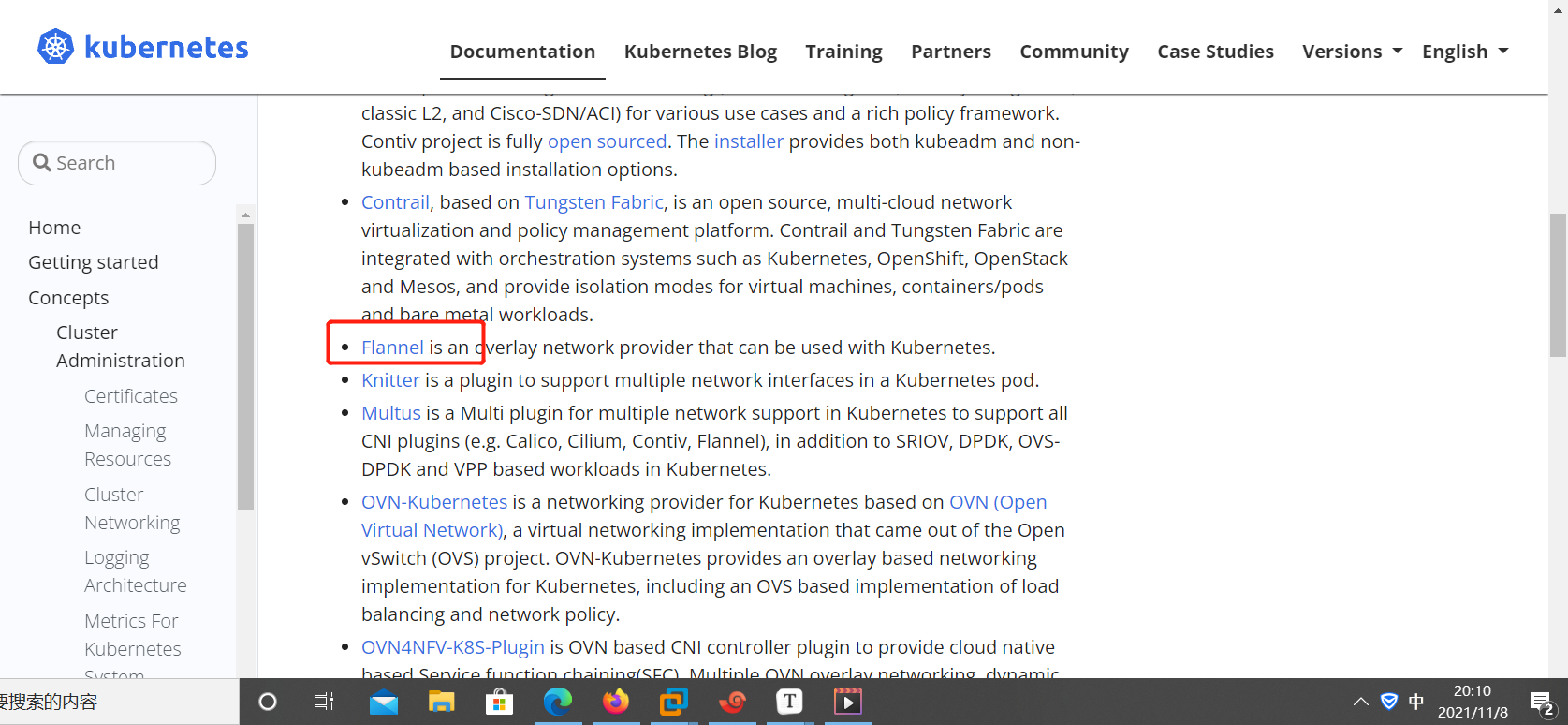Open Managing Resources in the sidebar
The height and width of the screenshot is (725, 1568).
128,445
